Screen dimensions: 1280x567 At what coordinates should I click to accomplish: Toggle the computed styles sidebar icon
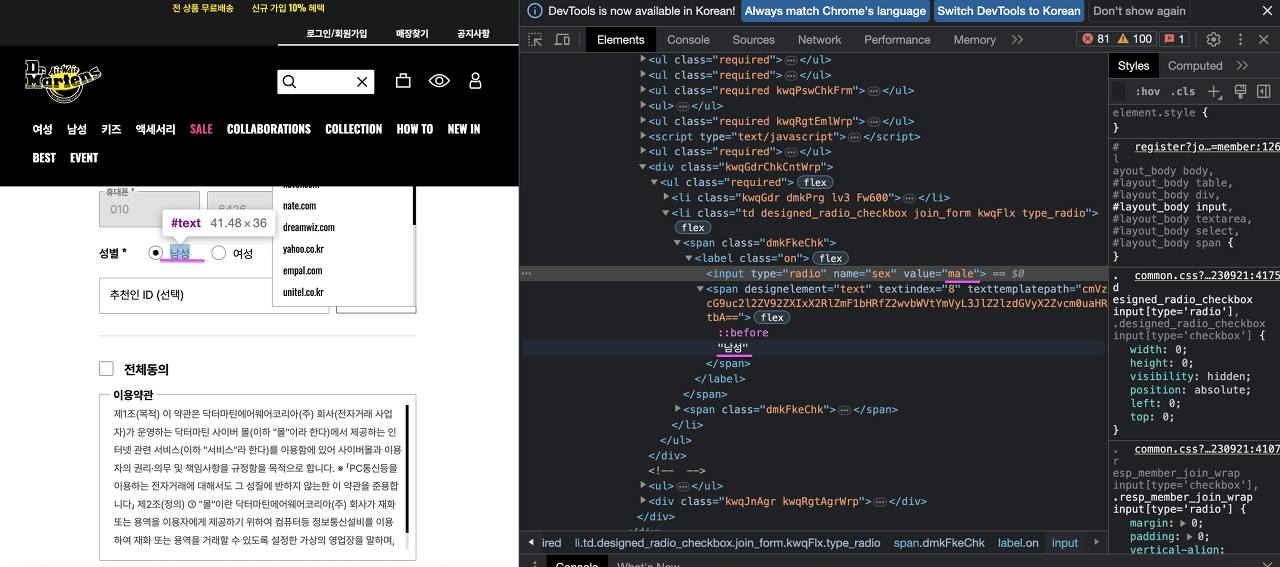1264,91
